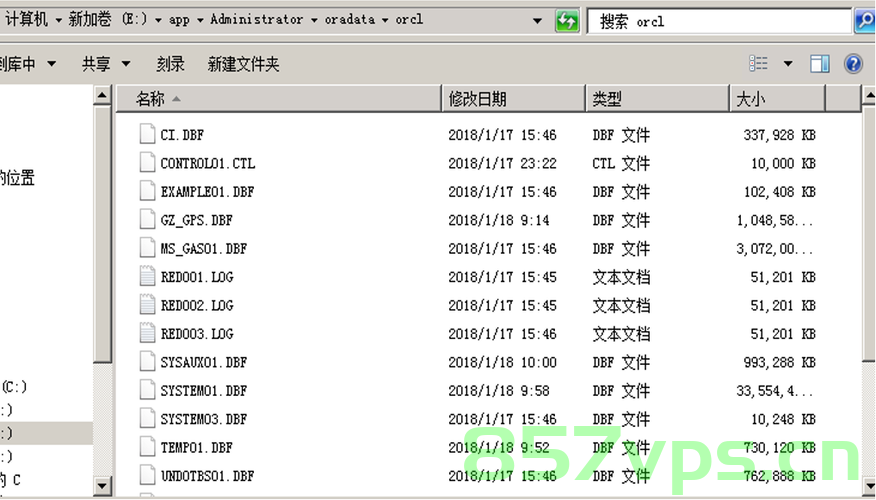Screen dimensions: 876x500
Task: Click the Administrator breadcrumb segment
Action: (256, 20)
